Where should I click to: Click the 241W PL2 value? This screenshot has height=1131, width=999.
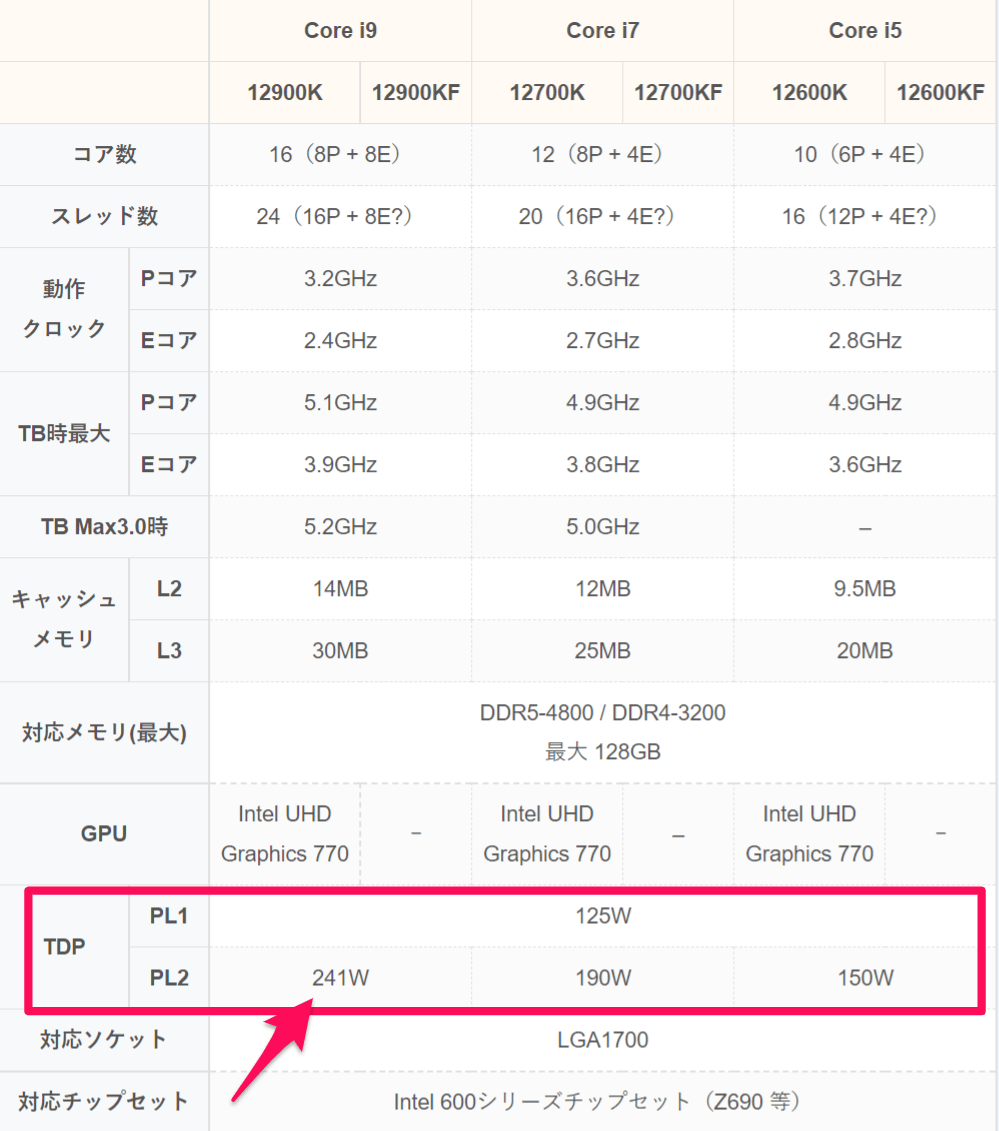(340, 978)
